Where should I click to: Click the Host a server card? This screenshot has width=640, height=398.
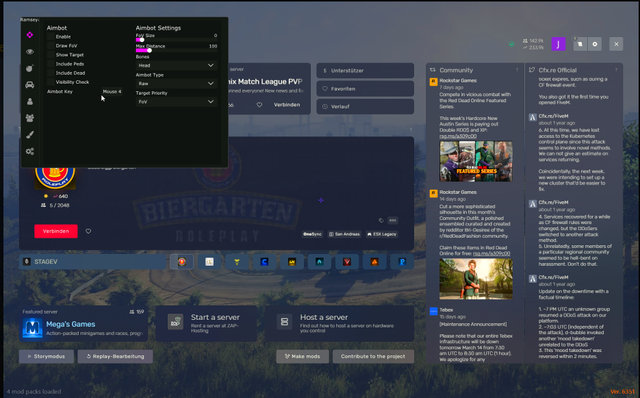pos(339,324)
